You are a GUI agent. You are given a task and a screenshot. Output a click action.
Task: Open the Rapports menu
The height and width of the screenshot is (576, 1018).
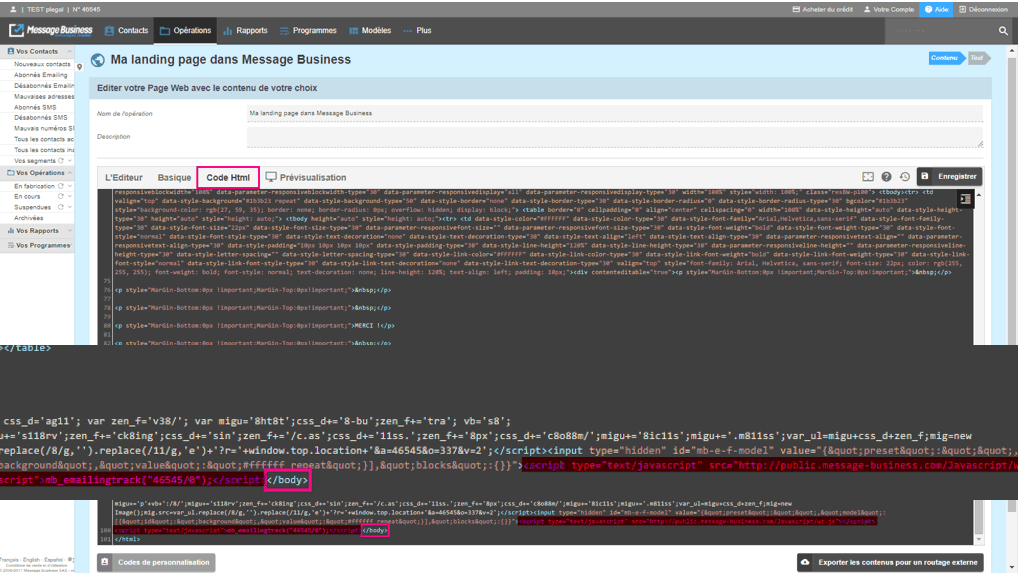pyautogui.click(x=245, y=31)
